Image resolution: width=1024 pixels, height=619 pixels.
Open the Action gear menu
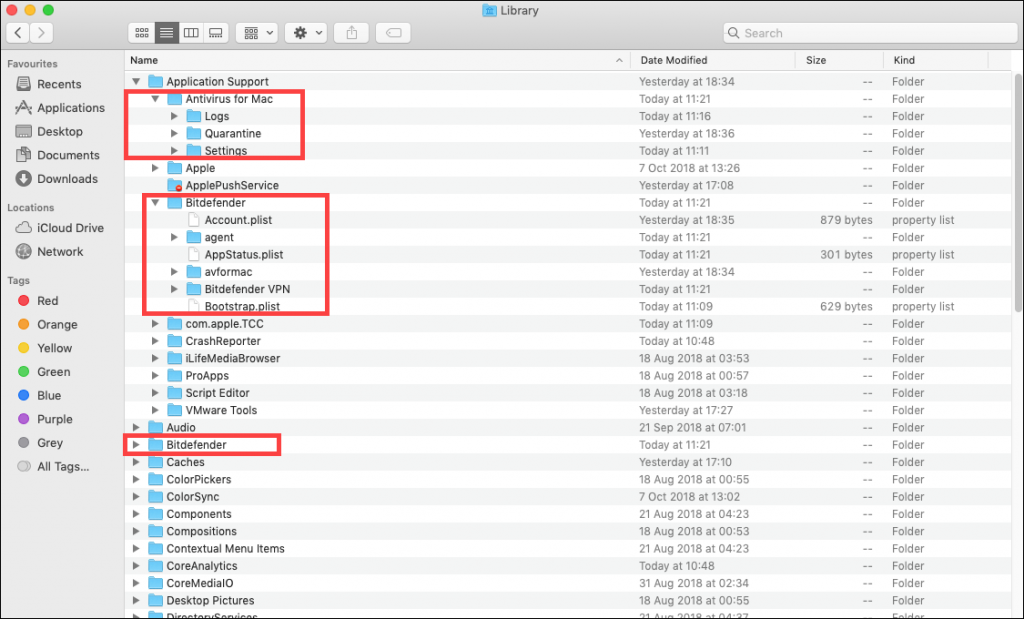[305, 33]
